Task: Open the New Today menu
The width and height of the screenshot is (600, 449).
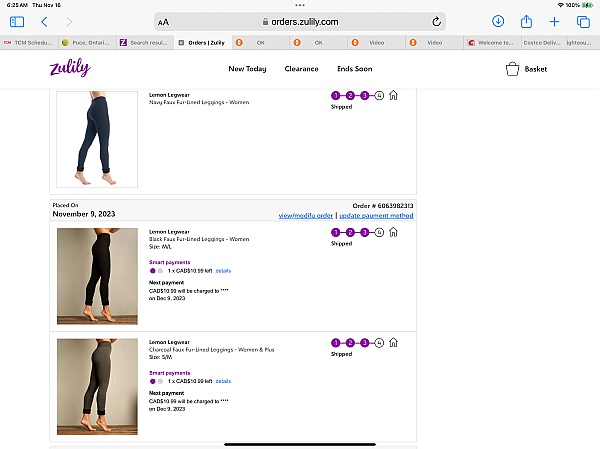Action: point(247,69)
